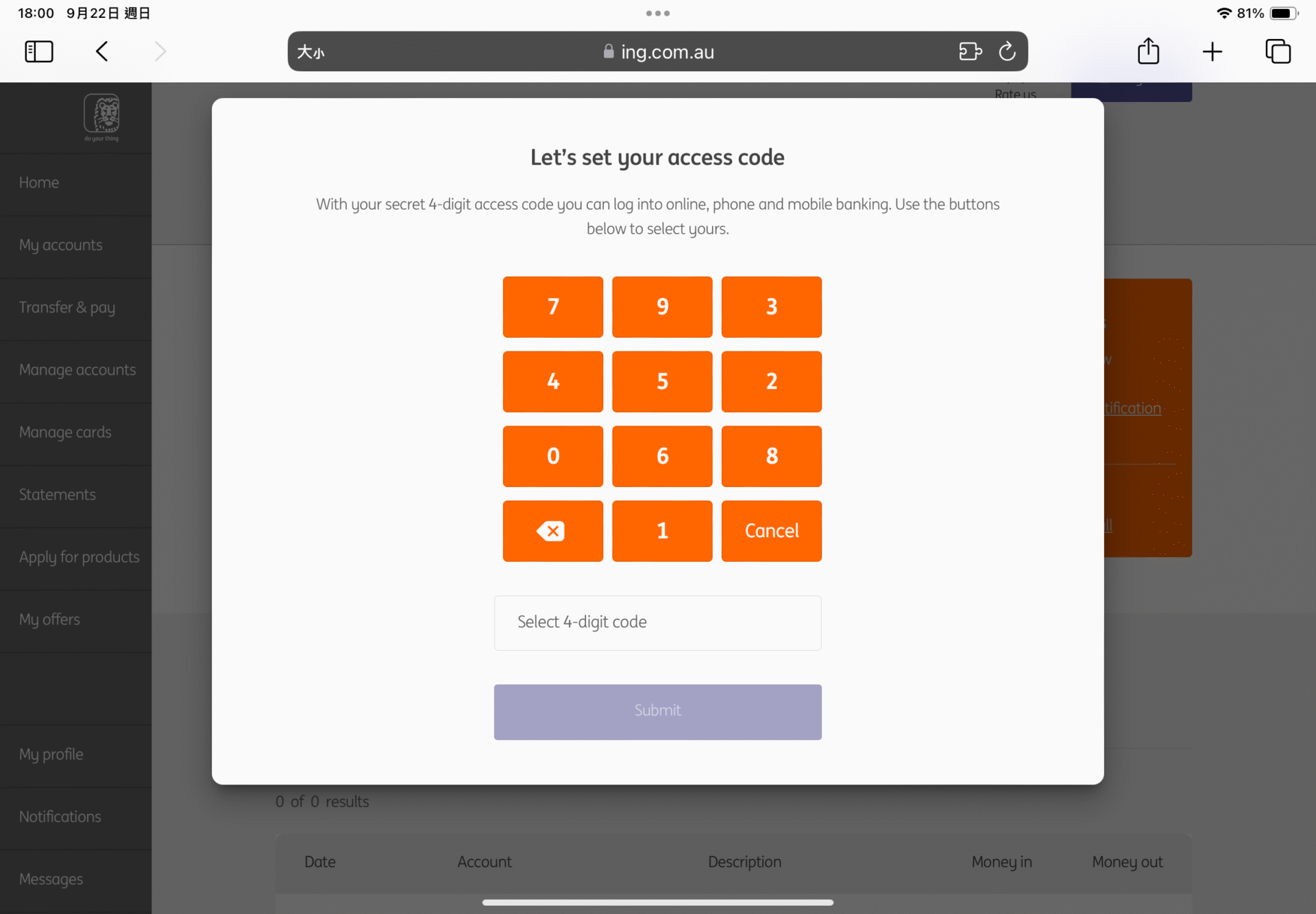Click the ING lion logo

click(101, 116)
